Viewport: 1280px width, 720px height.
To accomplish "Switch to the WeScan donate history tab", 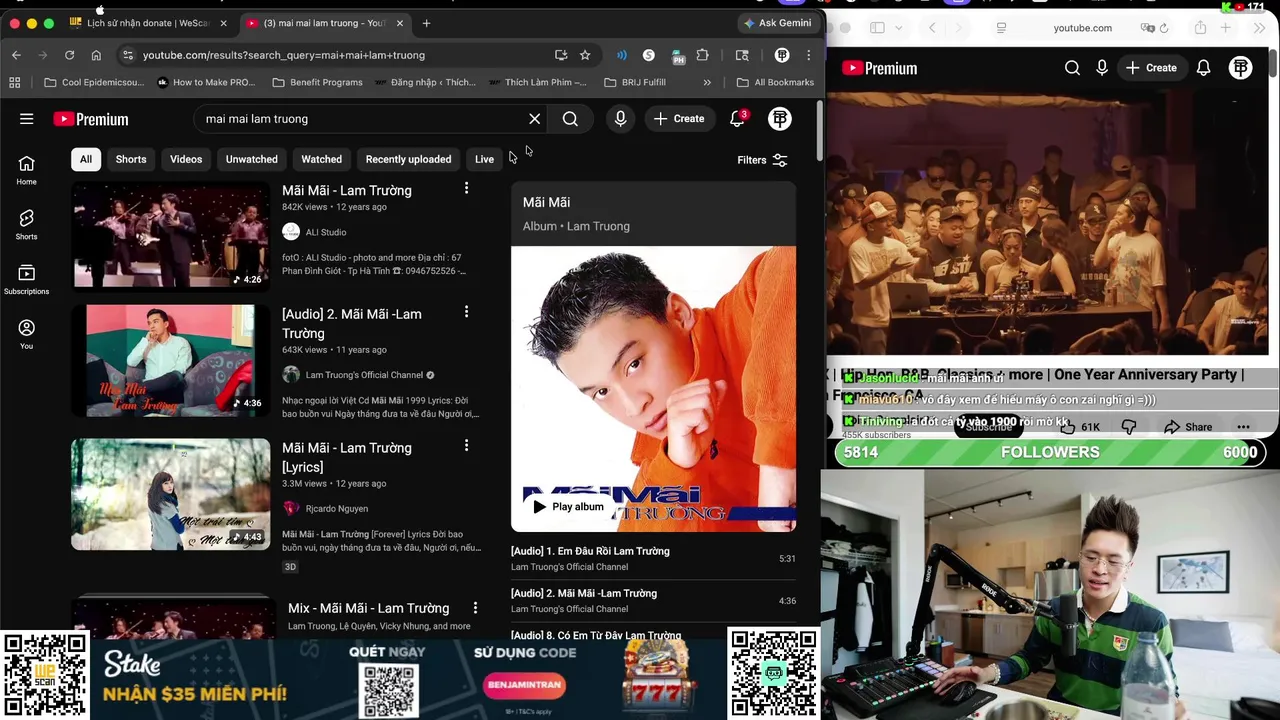I will pos(150,23).
